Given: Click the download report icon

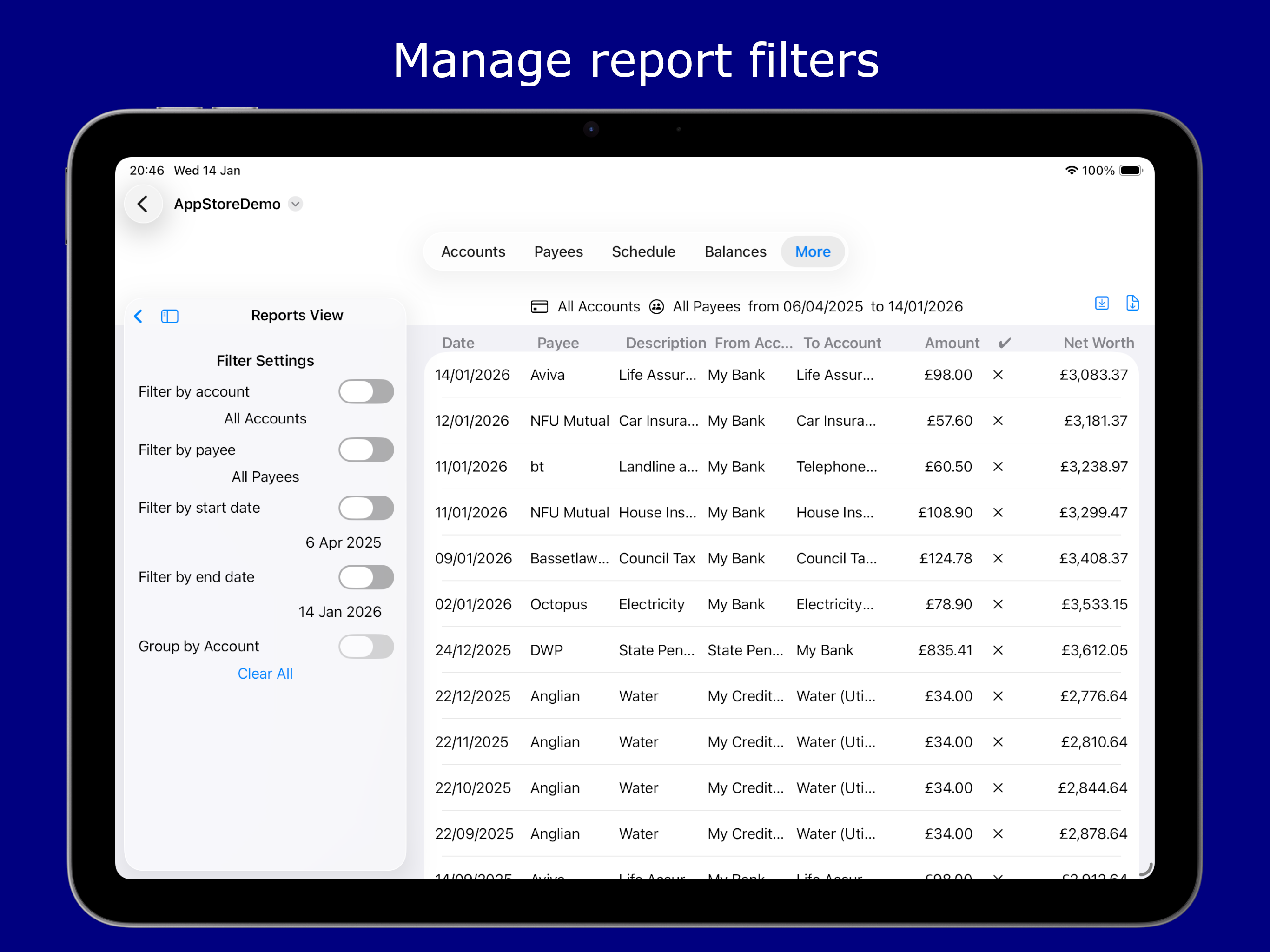Looking at the screenshot, I should [x=1101, y=303].
